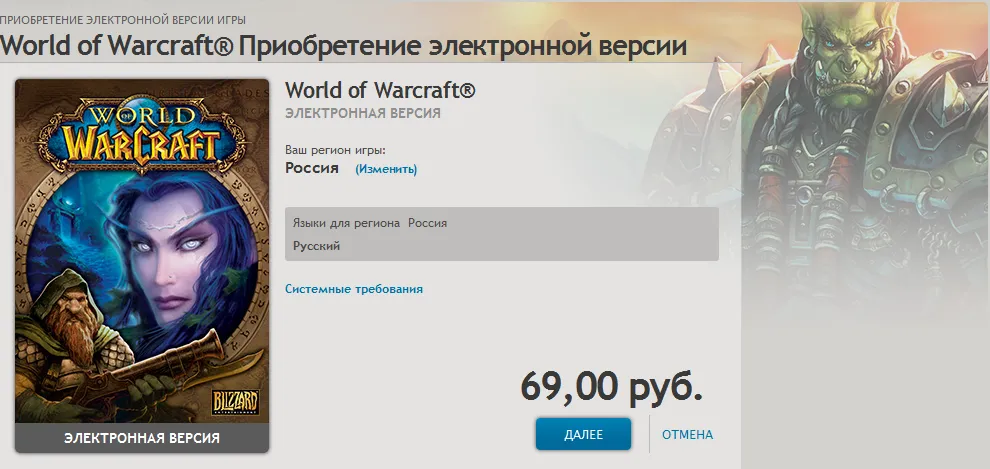Screen dimensions: 990x469
Task: Click the Россия region name
Action: [312, 169]
